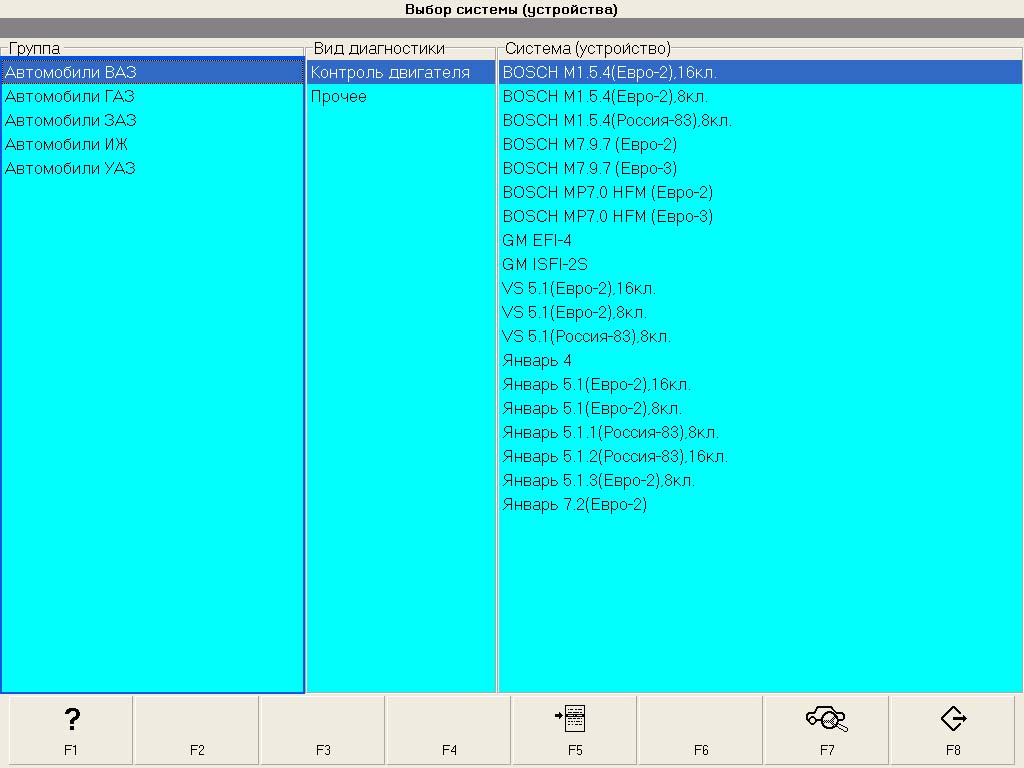Choose diagnostics type Контроль двигателя
1024x768 pixels.
coord(401,72)
